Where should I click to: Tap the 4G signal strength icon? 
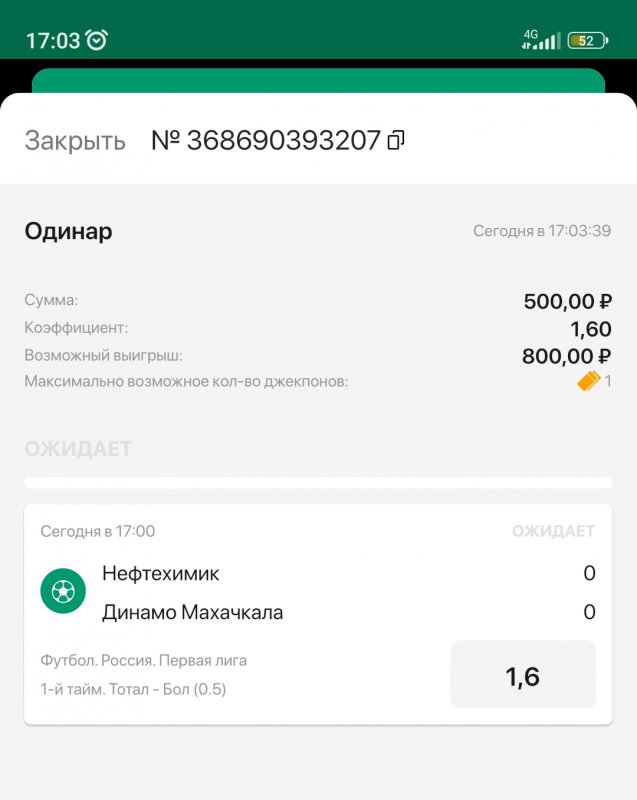541,40
